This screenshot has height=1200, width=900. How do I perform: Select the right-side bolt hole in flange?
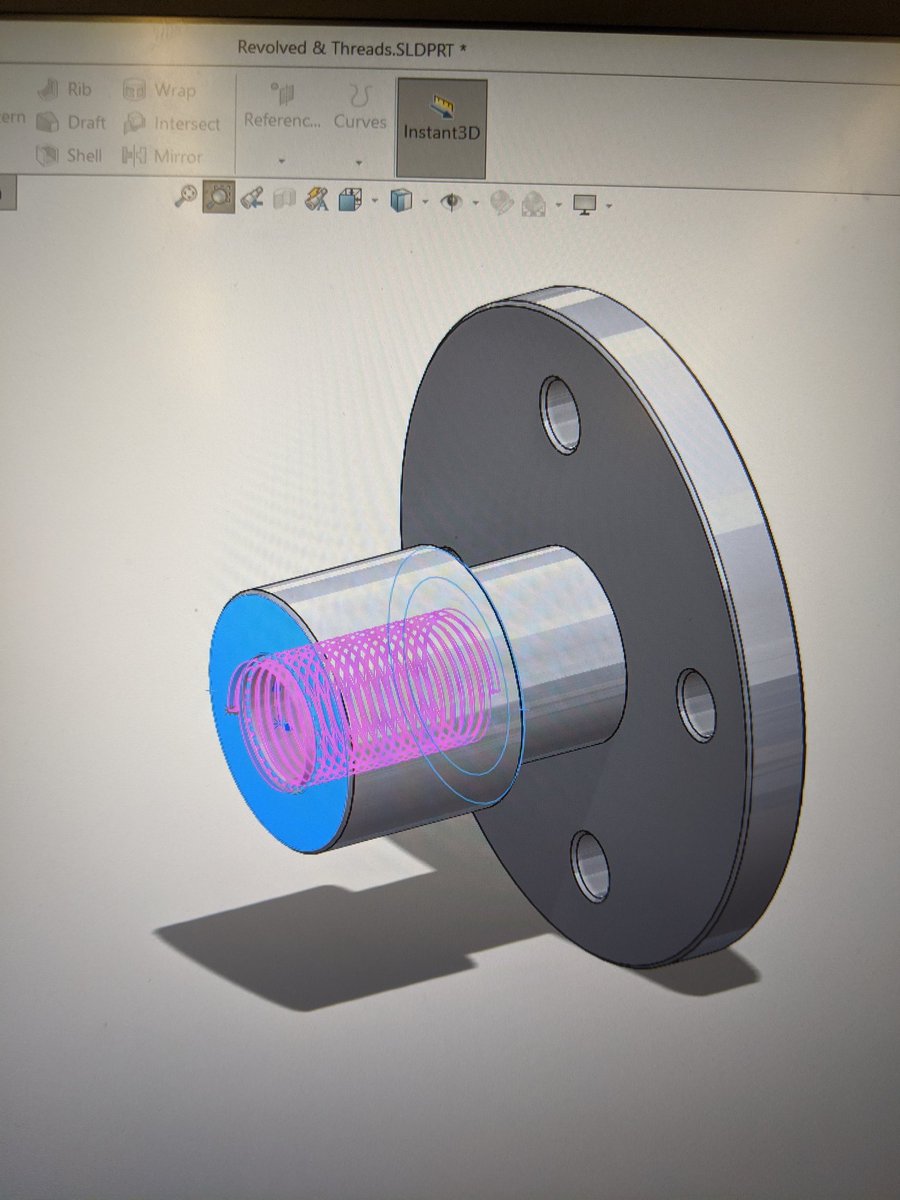(x=696, y=705)
